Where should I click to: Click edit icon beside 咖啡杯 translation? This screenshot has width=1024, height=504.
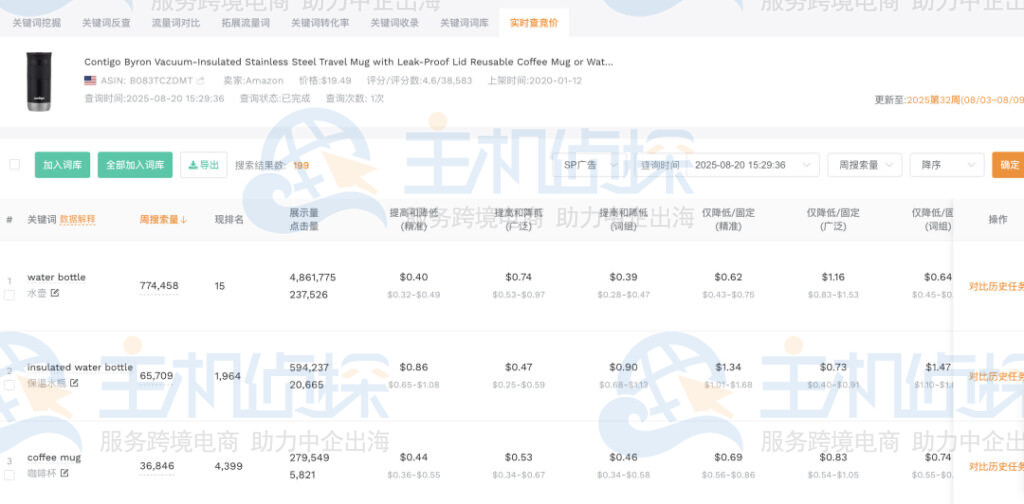point(64,473)
